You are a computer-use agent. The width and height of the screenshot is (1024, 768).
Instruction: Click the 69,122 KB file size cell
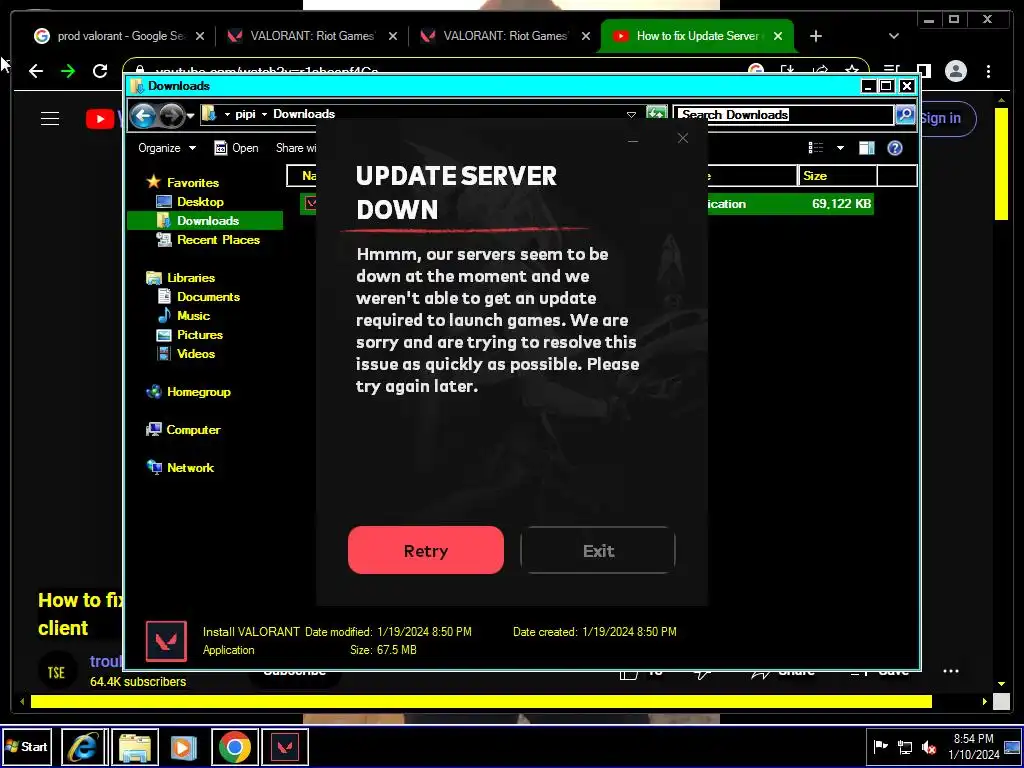point(841,203)
